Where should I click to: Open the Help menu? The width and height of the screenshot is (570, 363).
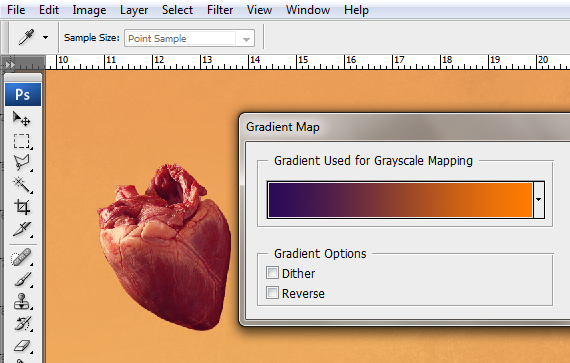point(356,10)
